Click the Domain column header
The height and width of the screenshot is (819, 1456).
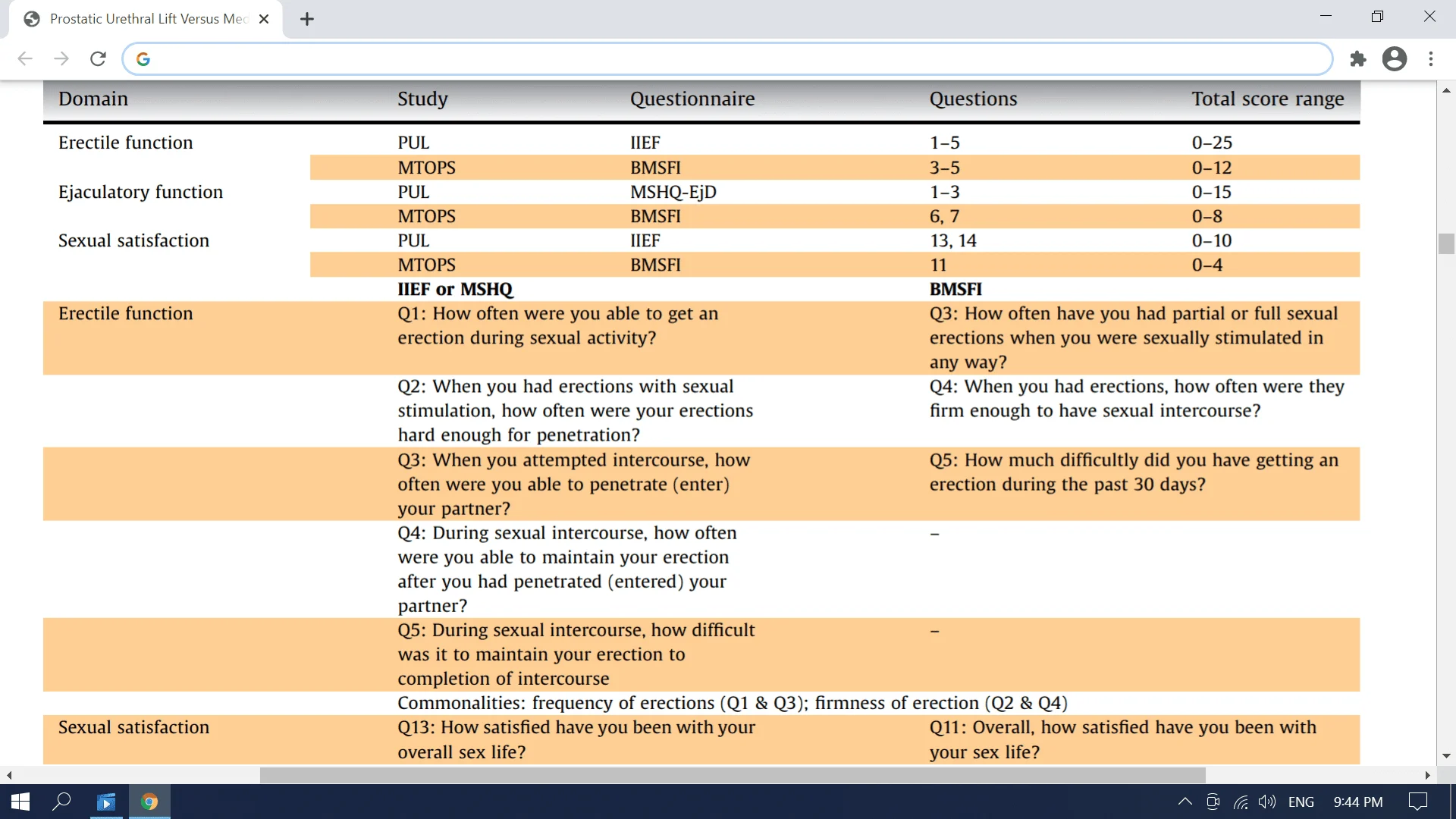[93, 99]
